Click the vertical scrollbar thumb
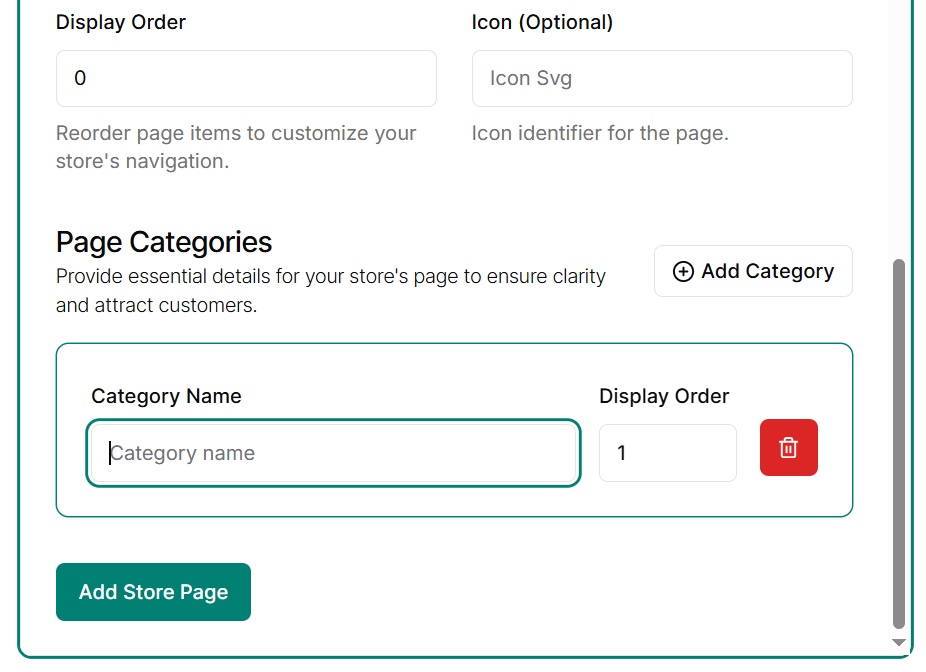 click(898, 440)
